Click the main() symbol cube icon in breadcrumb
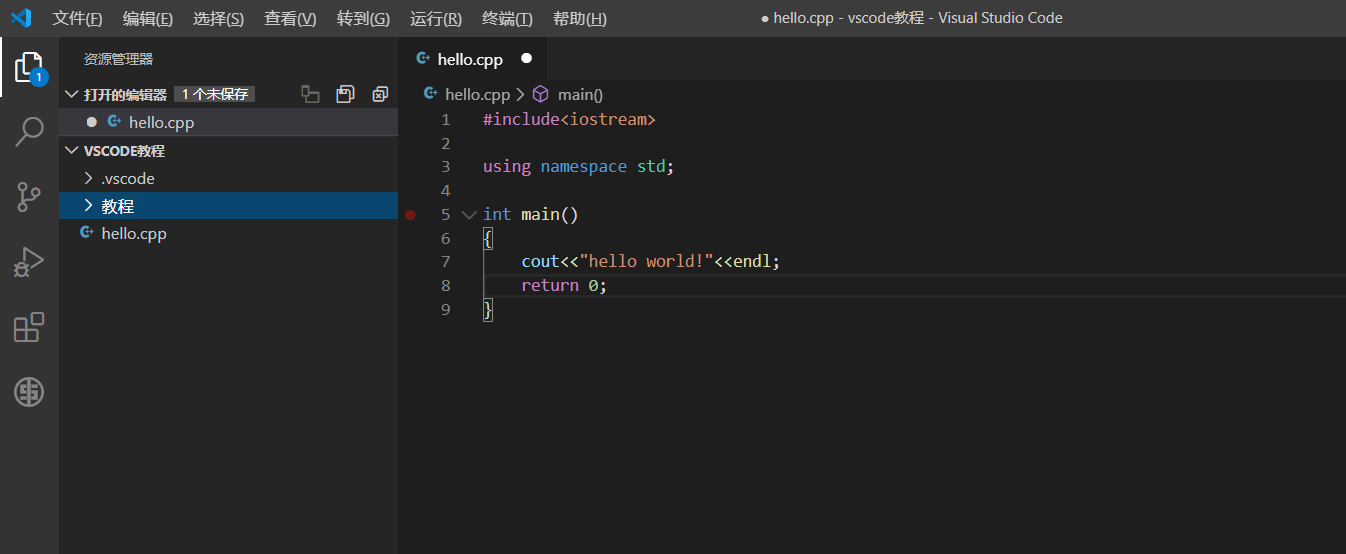This screenshot has height=554, width=1346. pos(540,94)
